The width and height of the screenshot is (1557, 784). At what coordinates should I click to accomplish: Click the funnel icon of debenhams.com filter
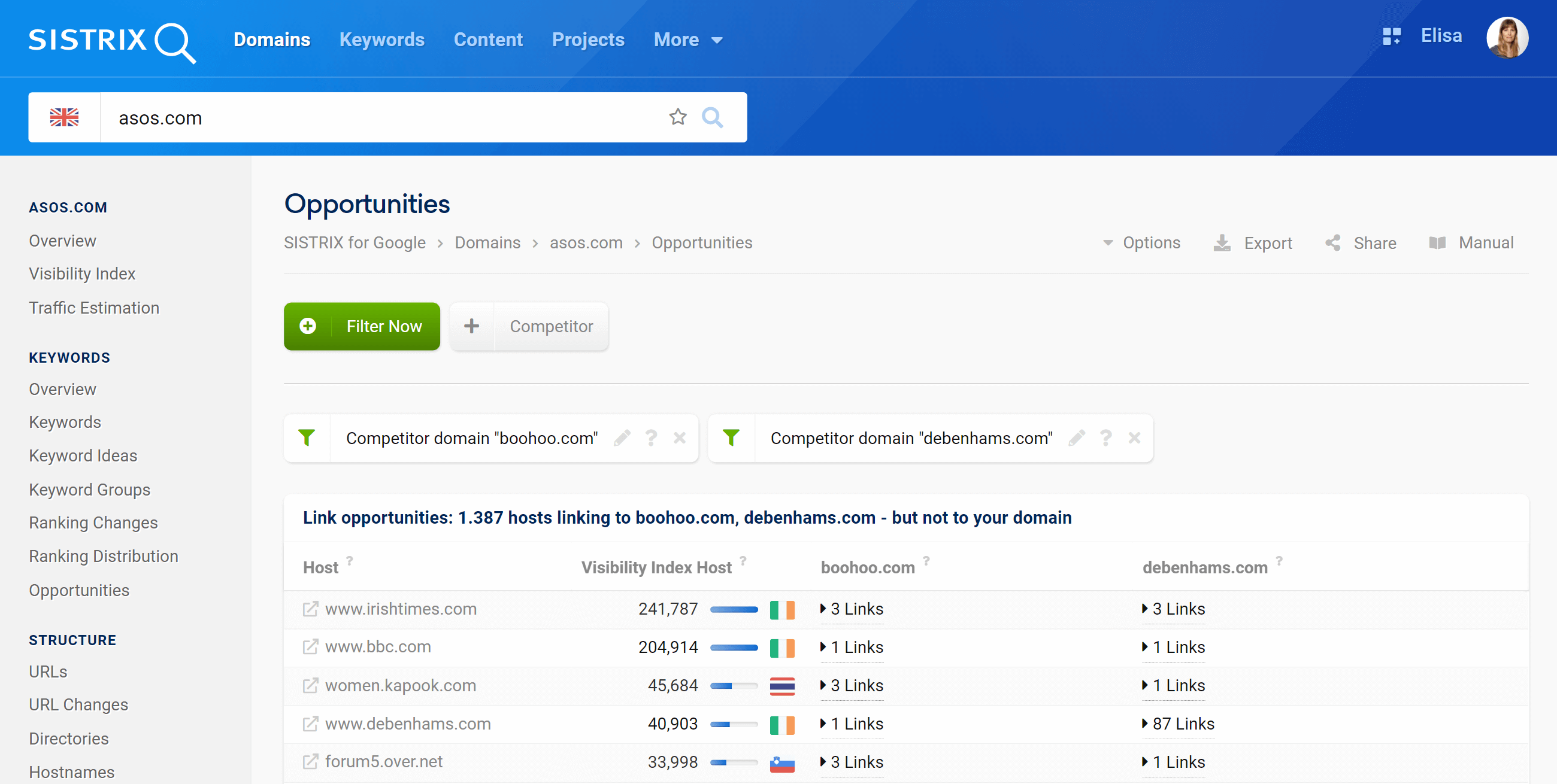point(731,438)
